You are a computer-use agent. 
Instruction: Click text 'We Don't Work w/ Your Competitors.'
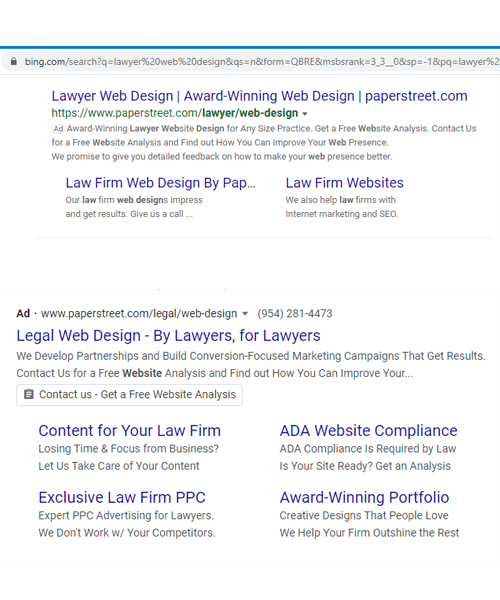click(127, 533)
